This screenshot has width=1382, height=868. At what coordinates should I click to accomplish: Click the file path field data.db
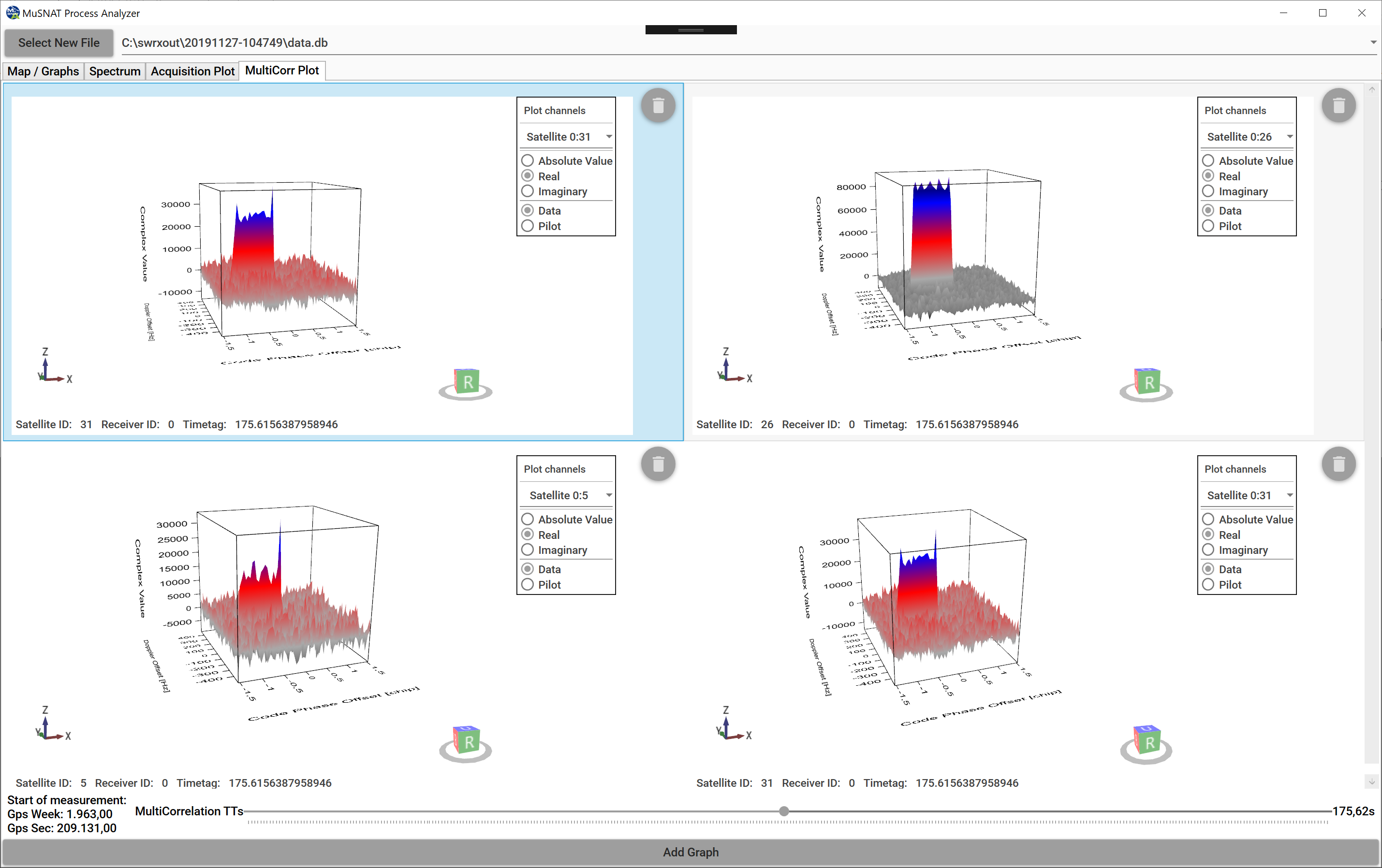(x=746, y=43)
